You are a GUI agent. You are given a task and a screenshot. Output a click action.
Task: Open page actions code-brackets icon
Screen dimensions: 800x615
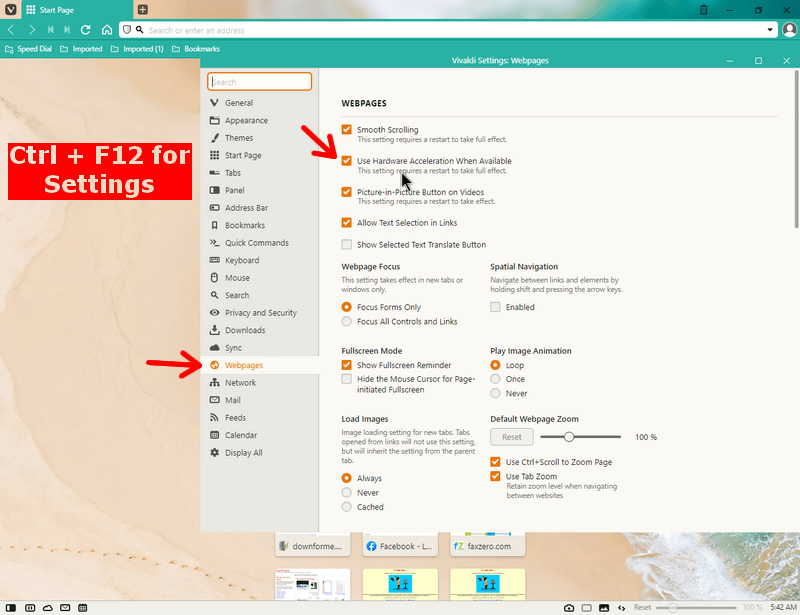point(621,608)
